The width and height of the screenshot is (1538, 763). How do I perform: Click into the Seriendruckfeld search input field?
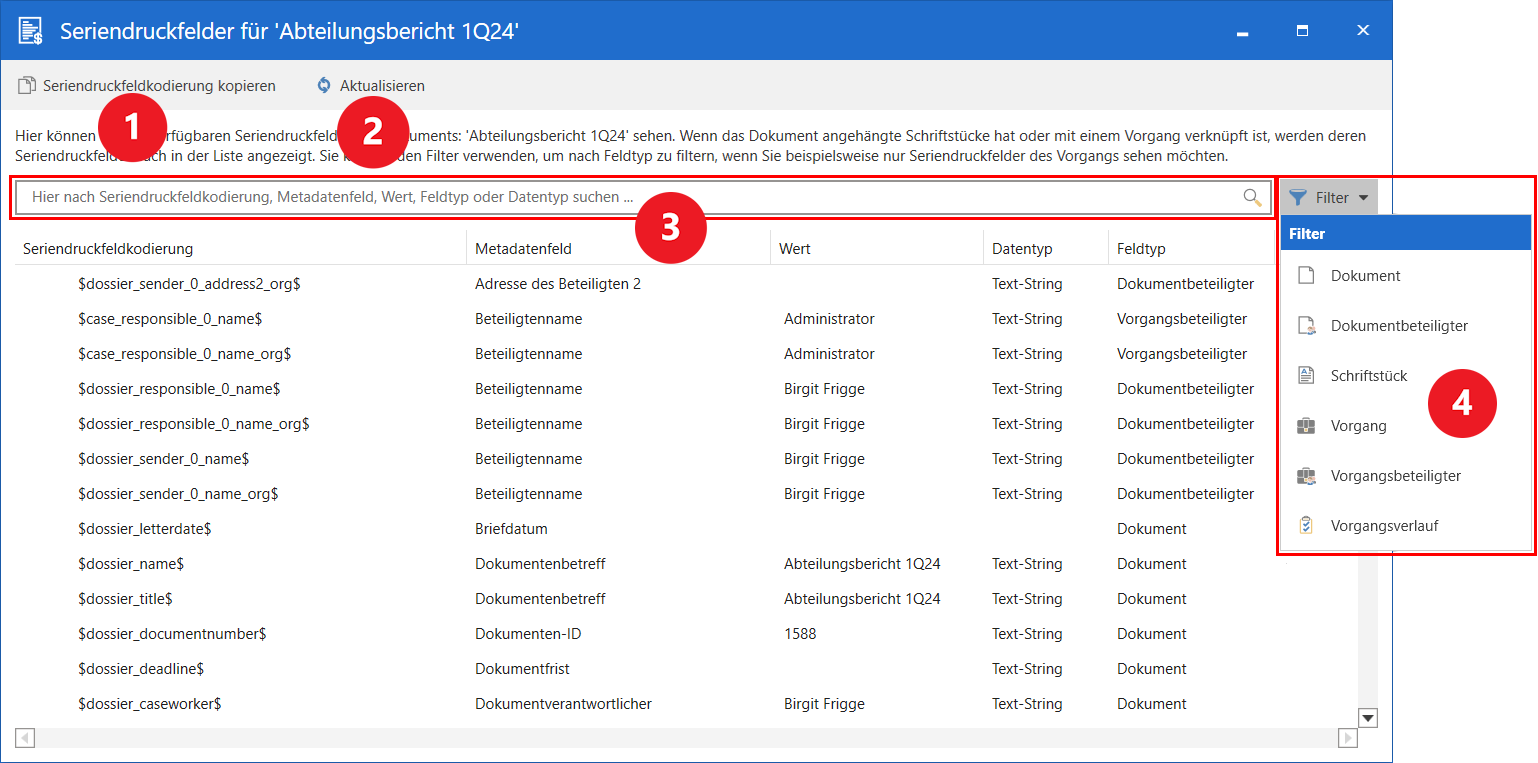(630, 198)
